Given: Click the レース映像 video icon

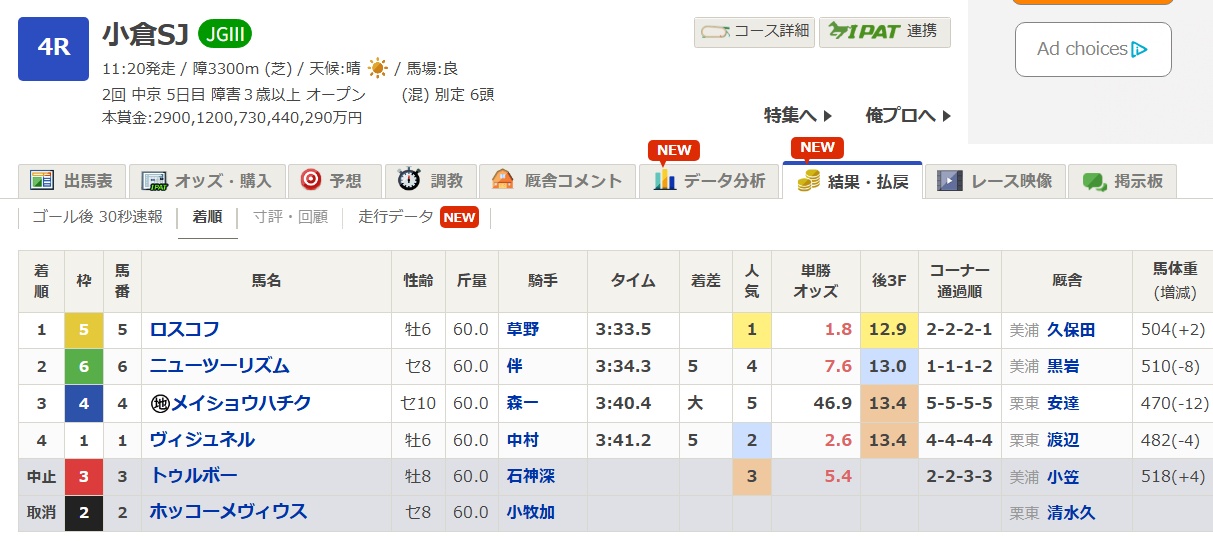Looking at the screenshot, I should click(x=949, y=181).
